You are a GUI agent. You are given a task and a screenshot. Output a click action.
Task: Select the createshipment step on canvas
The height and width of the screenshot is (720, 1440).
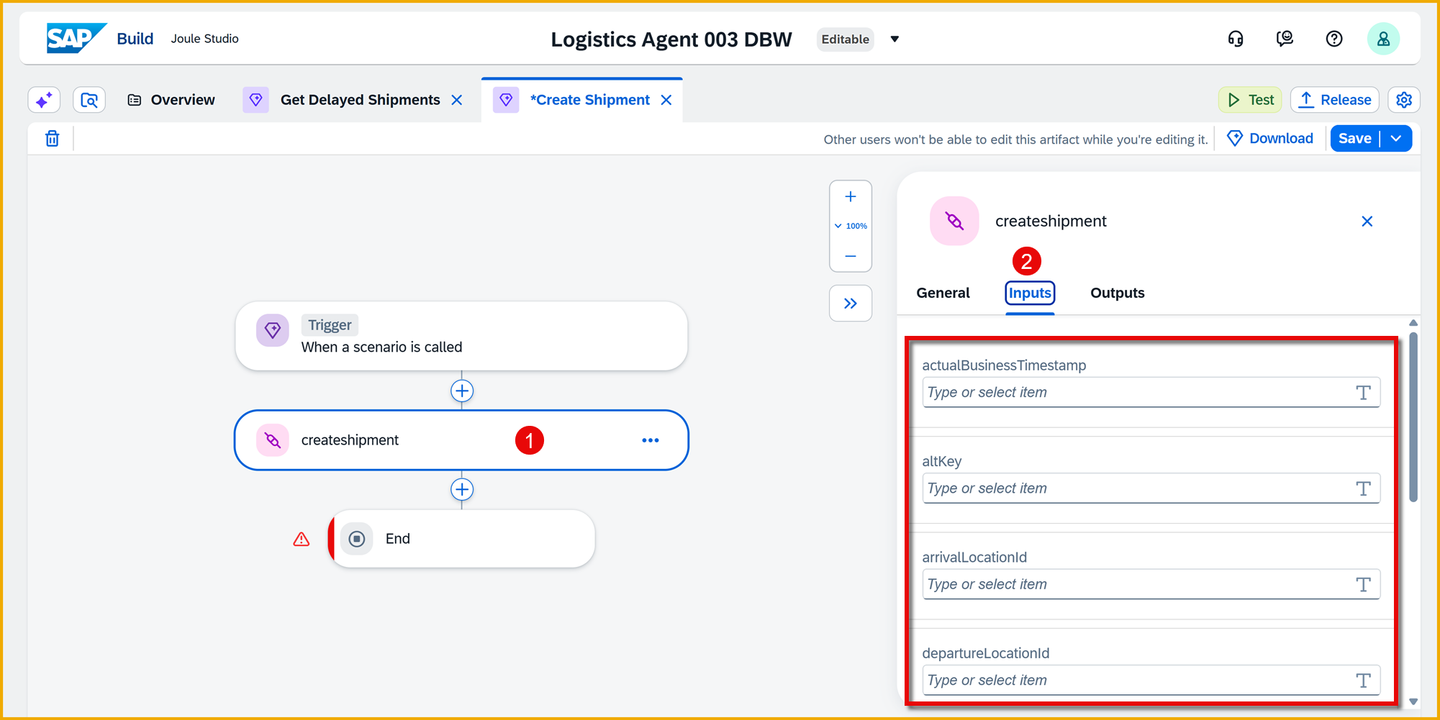[462, 440]
